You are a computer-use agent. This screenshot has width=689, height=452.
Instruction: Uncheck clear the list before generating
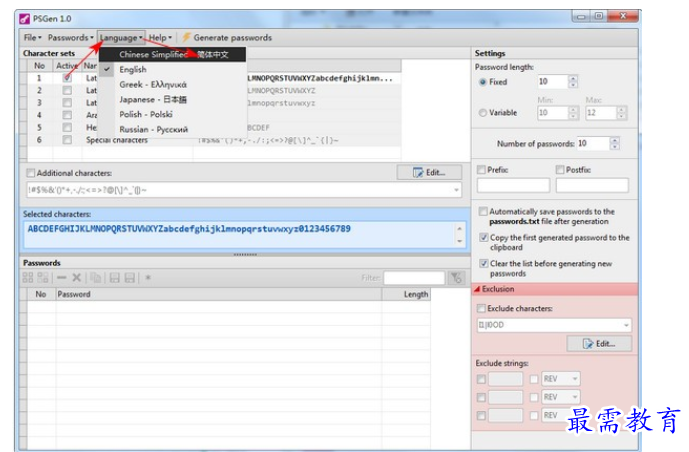coord(484,264)
